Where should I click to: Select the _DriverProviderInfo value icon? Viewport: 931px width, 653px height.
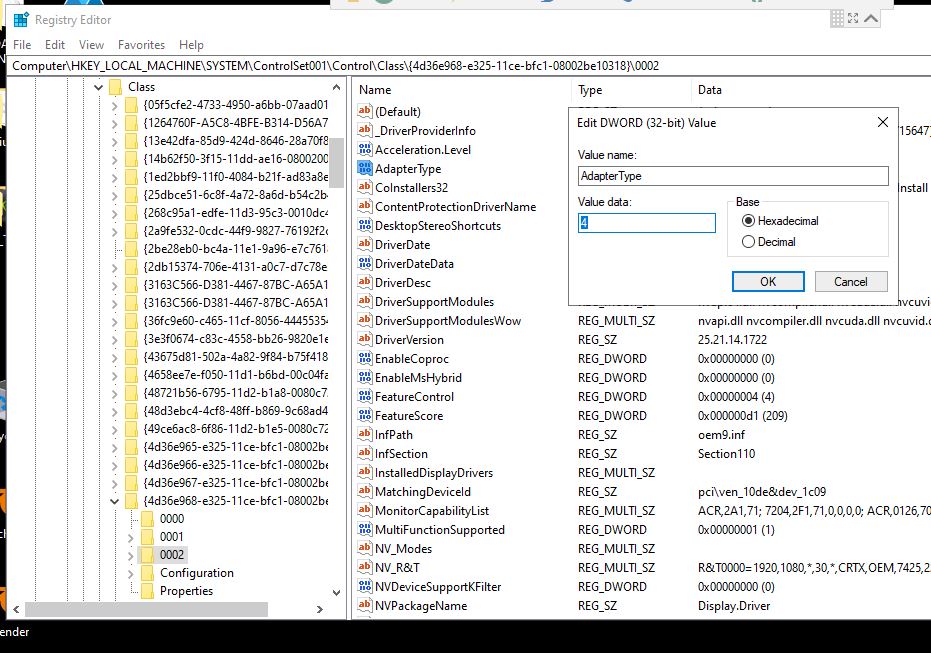365,130
